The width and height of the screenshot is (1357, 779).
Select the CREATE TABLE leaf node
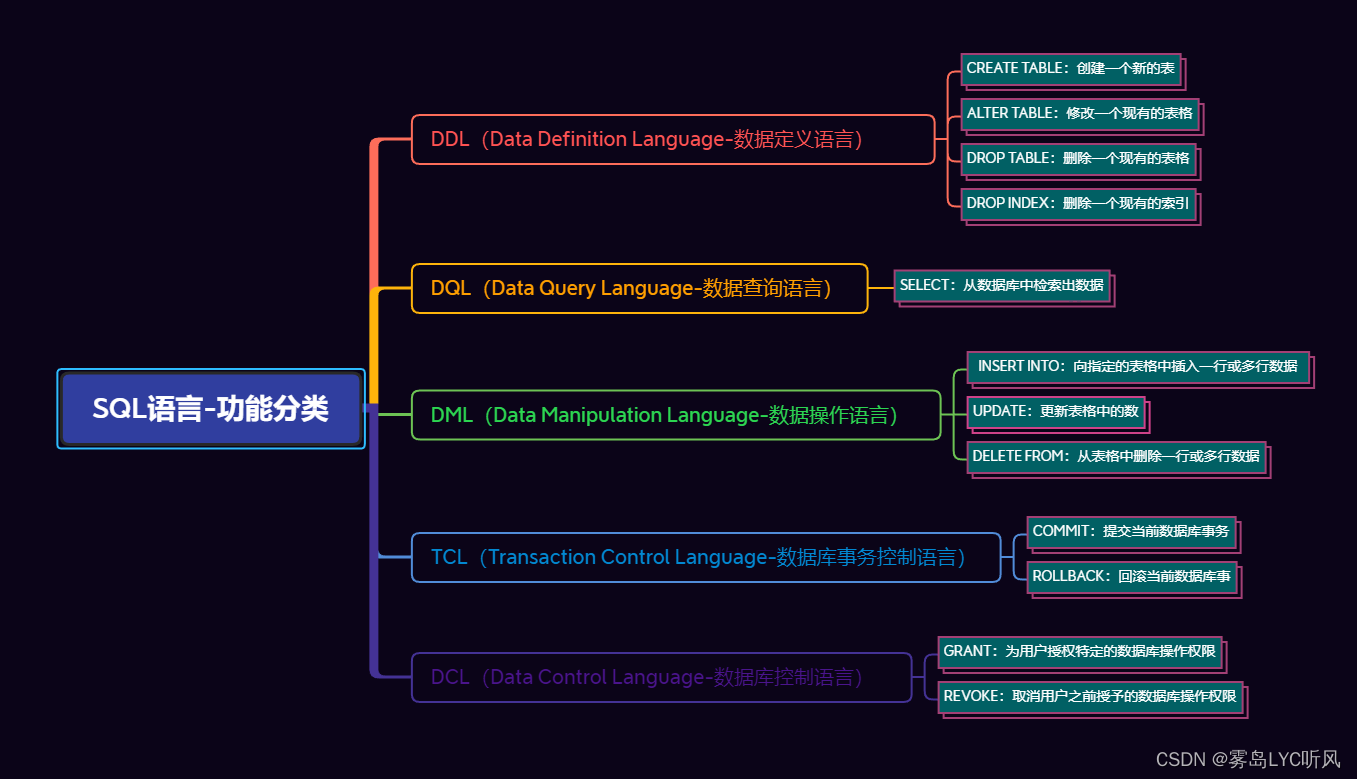(1073, 70)
